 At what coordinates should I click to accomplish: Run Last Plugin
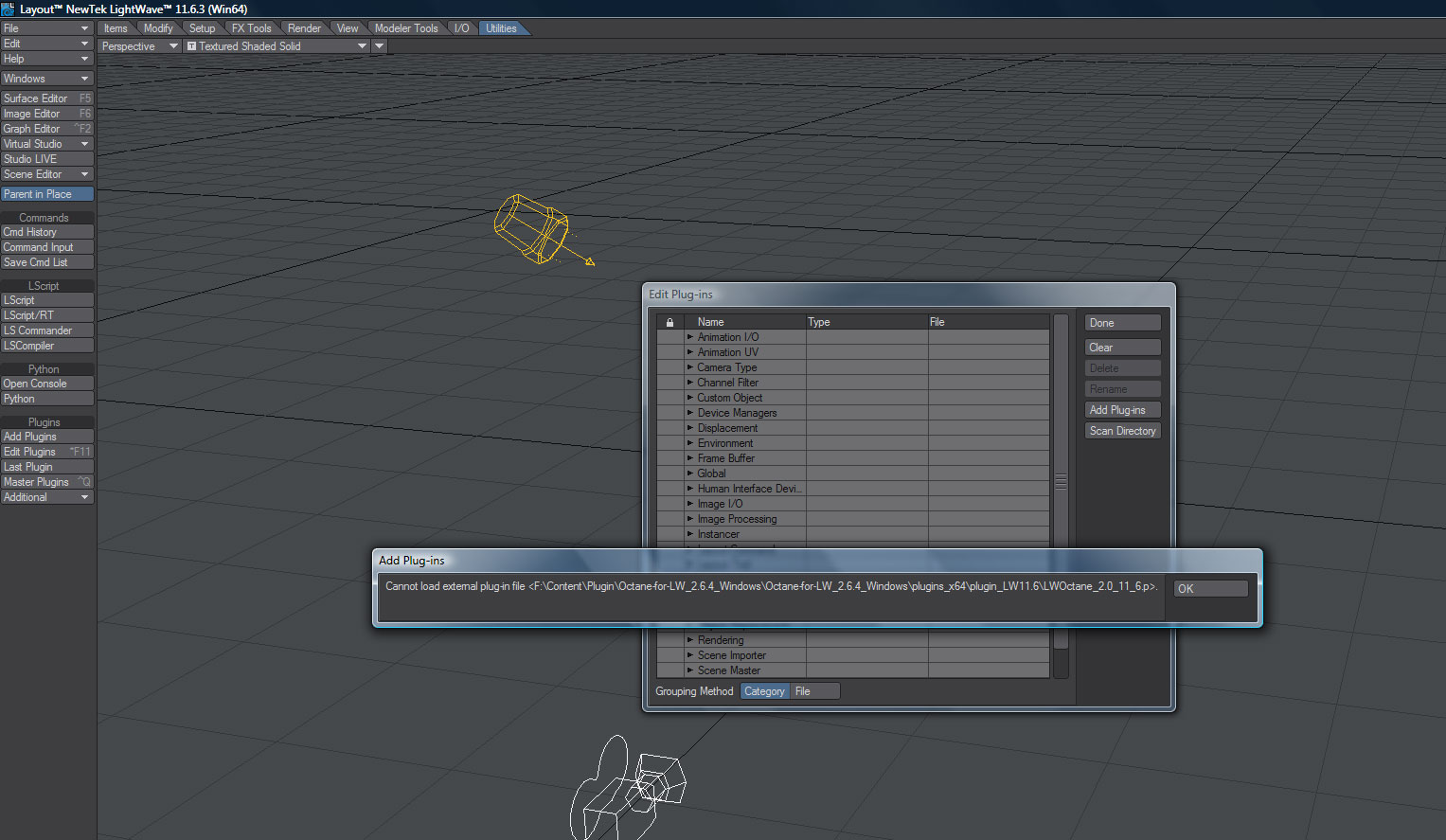[46, 467]
